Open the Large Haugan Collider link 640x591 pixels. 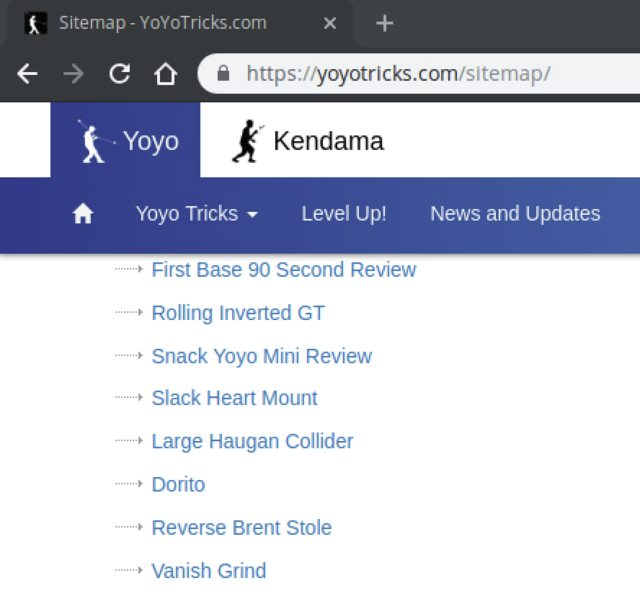[x=252, y=441]
